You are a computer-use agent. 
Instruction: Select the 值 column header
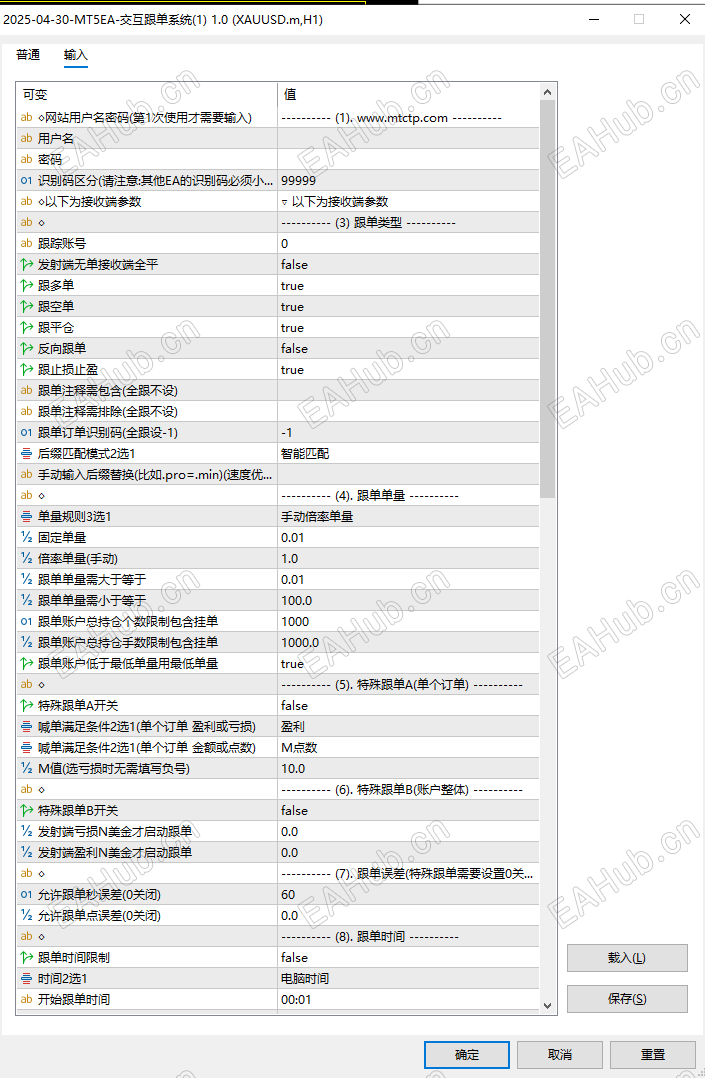tap(409, 95)
